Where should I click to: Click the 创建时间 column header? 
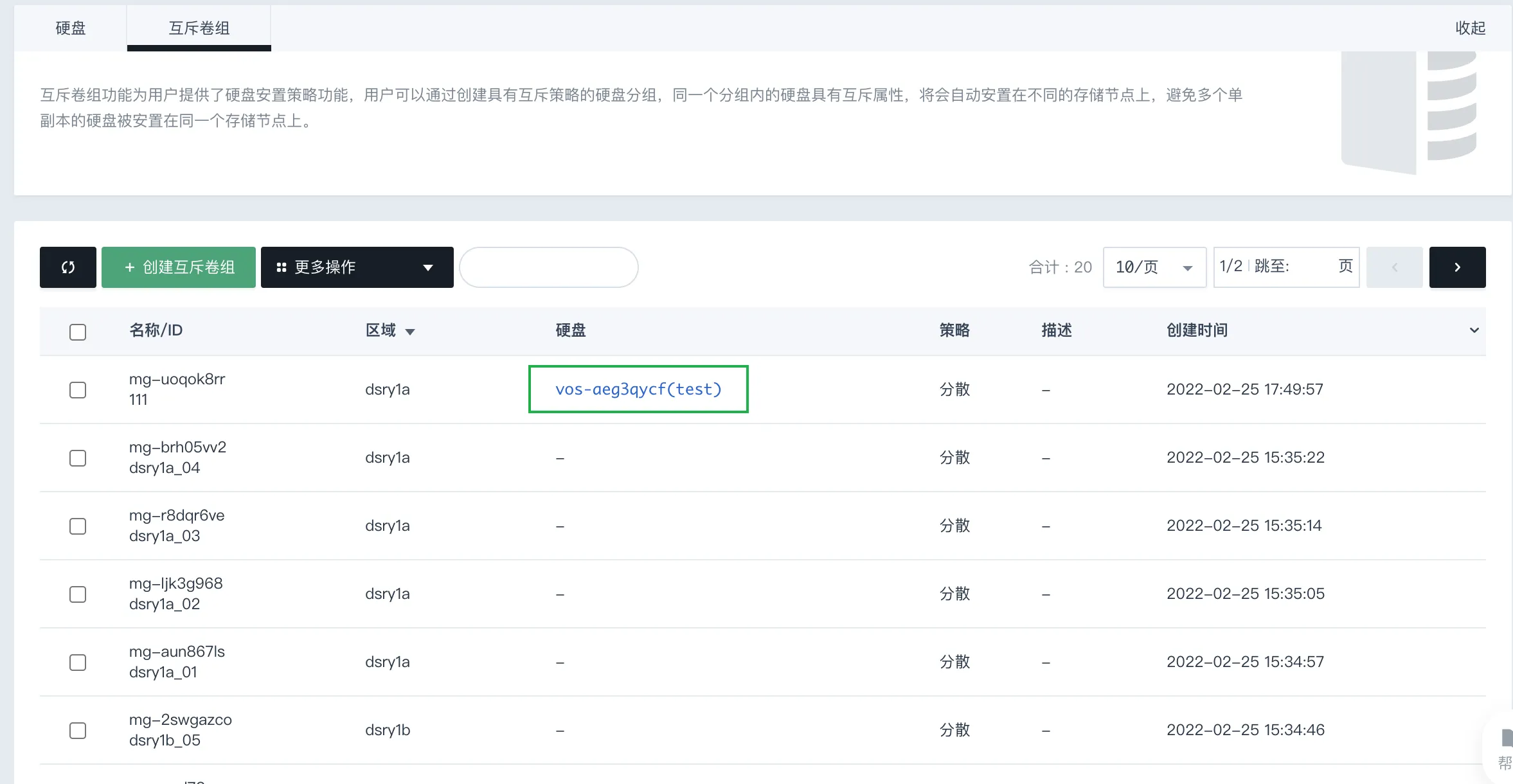[x=1197, y=330]
